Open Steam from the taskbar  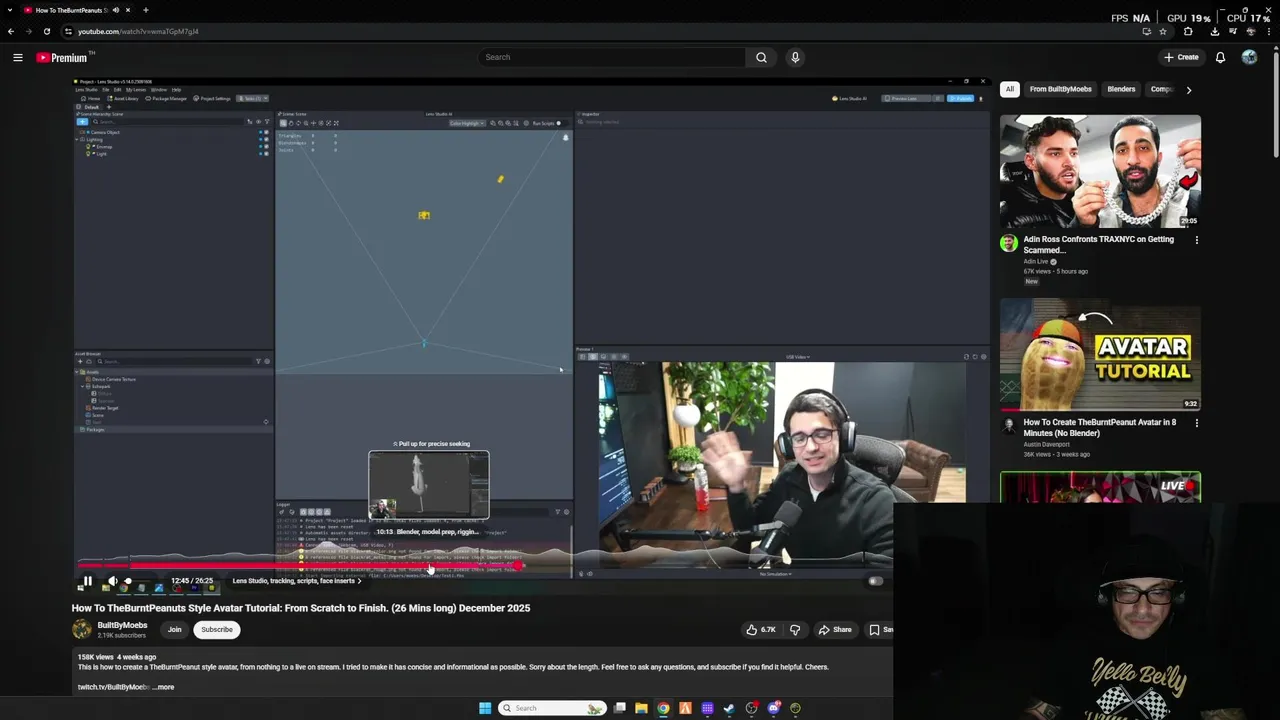pos(729,708)
